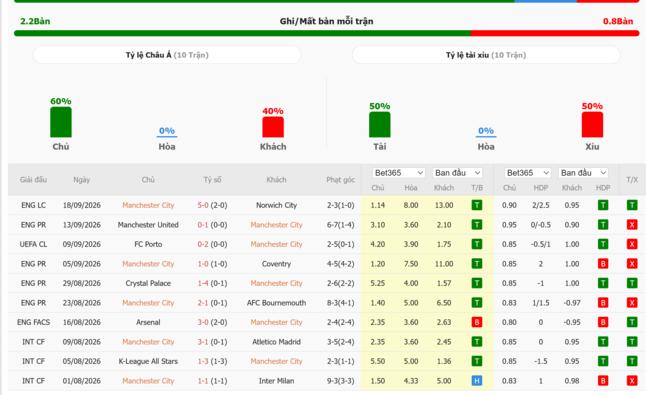Expand the second Ban đầu handicap dropdown

tap(583, 173)
